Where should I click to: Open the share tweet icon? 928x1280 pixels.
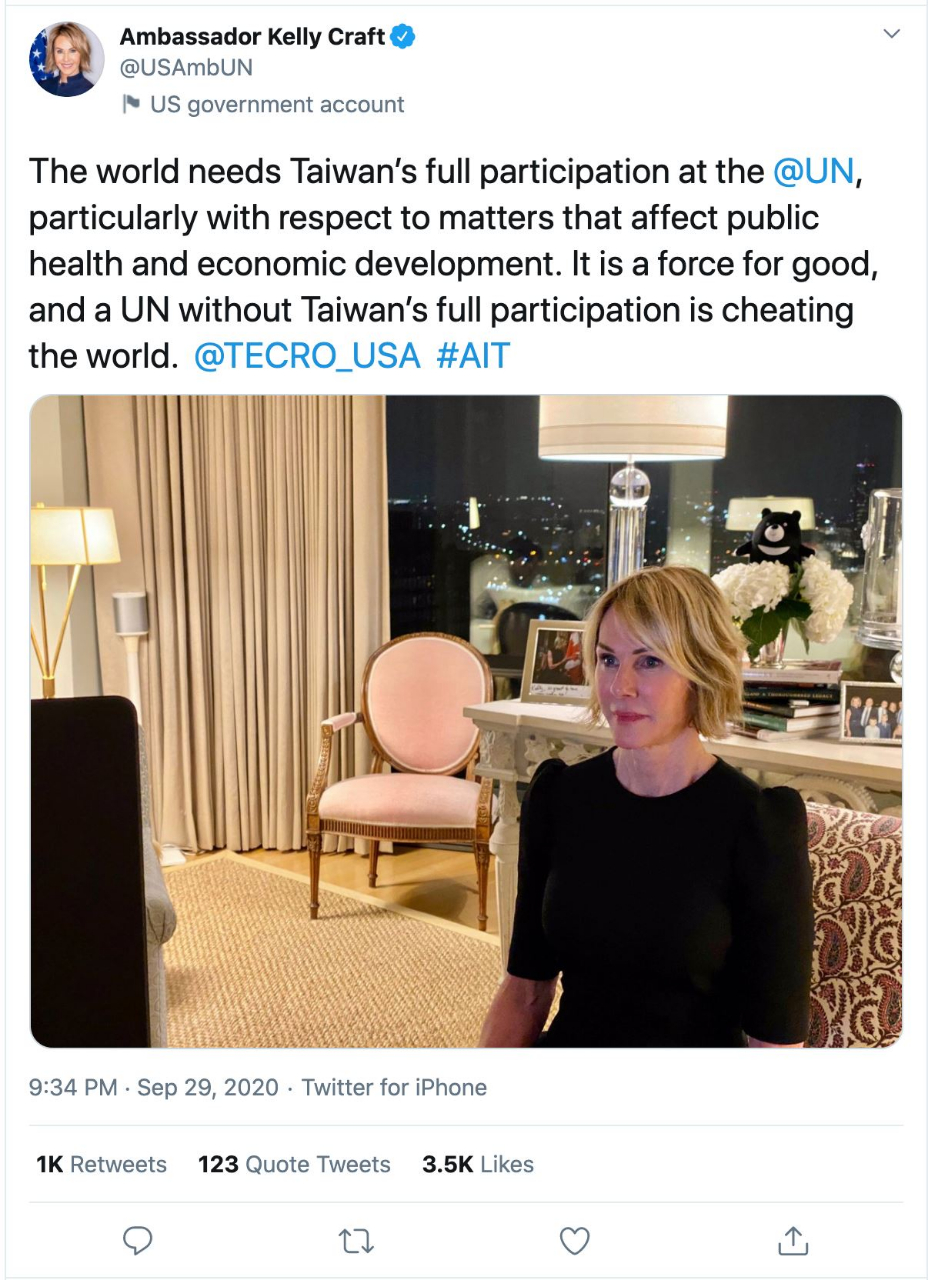(792, 1241)
